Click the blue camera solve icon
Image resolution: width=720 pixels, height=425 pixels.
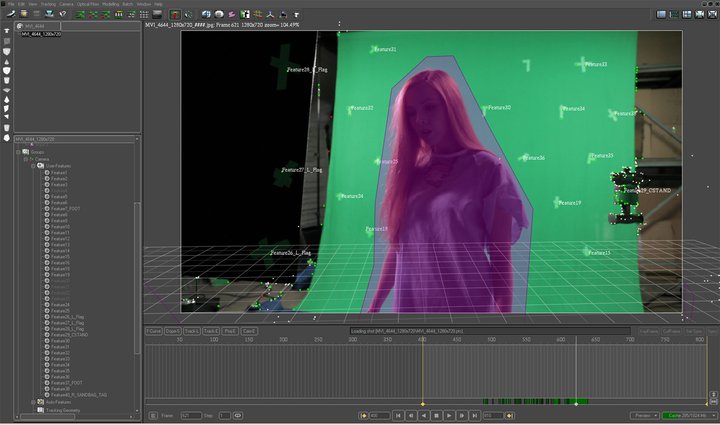coord(206,15)
